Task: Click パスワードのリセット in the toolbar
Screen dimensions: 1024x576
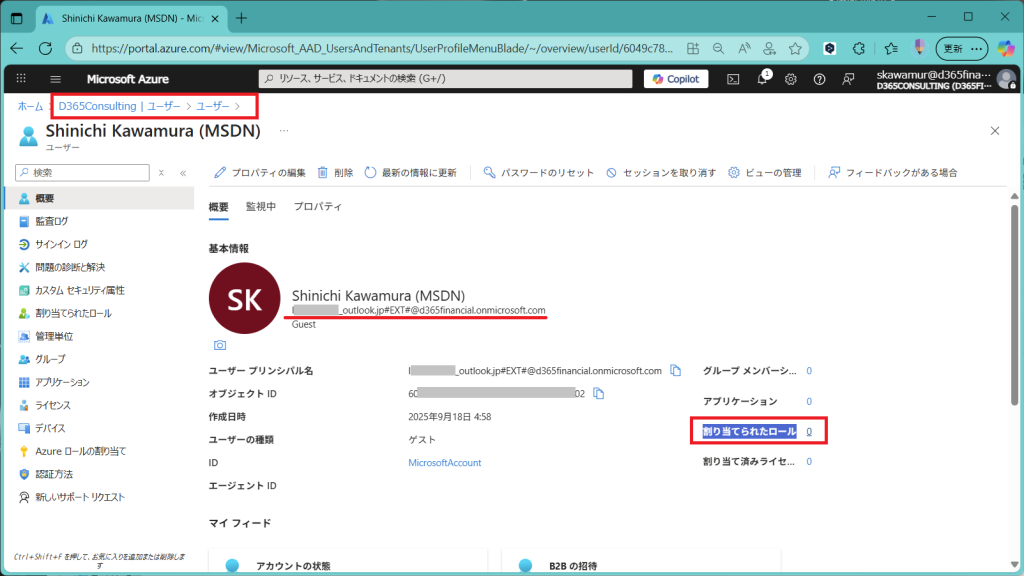Action: [538, 173]
